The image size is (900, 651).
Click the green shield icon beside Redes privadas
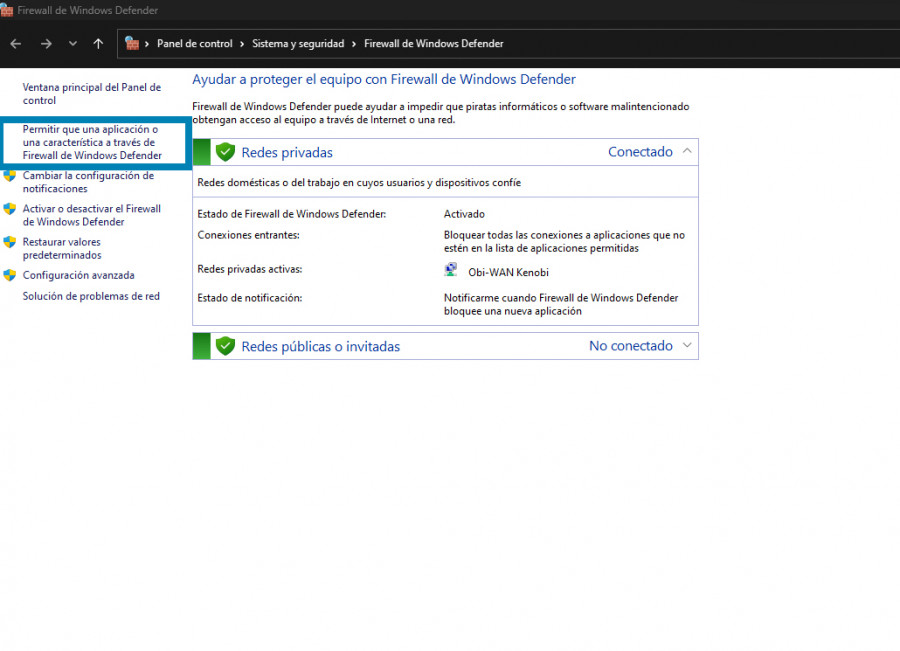[x=225, y=152]
